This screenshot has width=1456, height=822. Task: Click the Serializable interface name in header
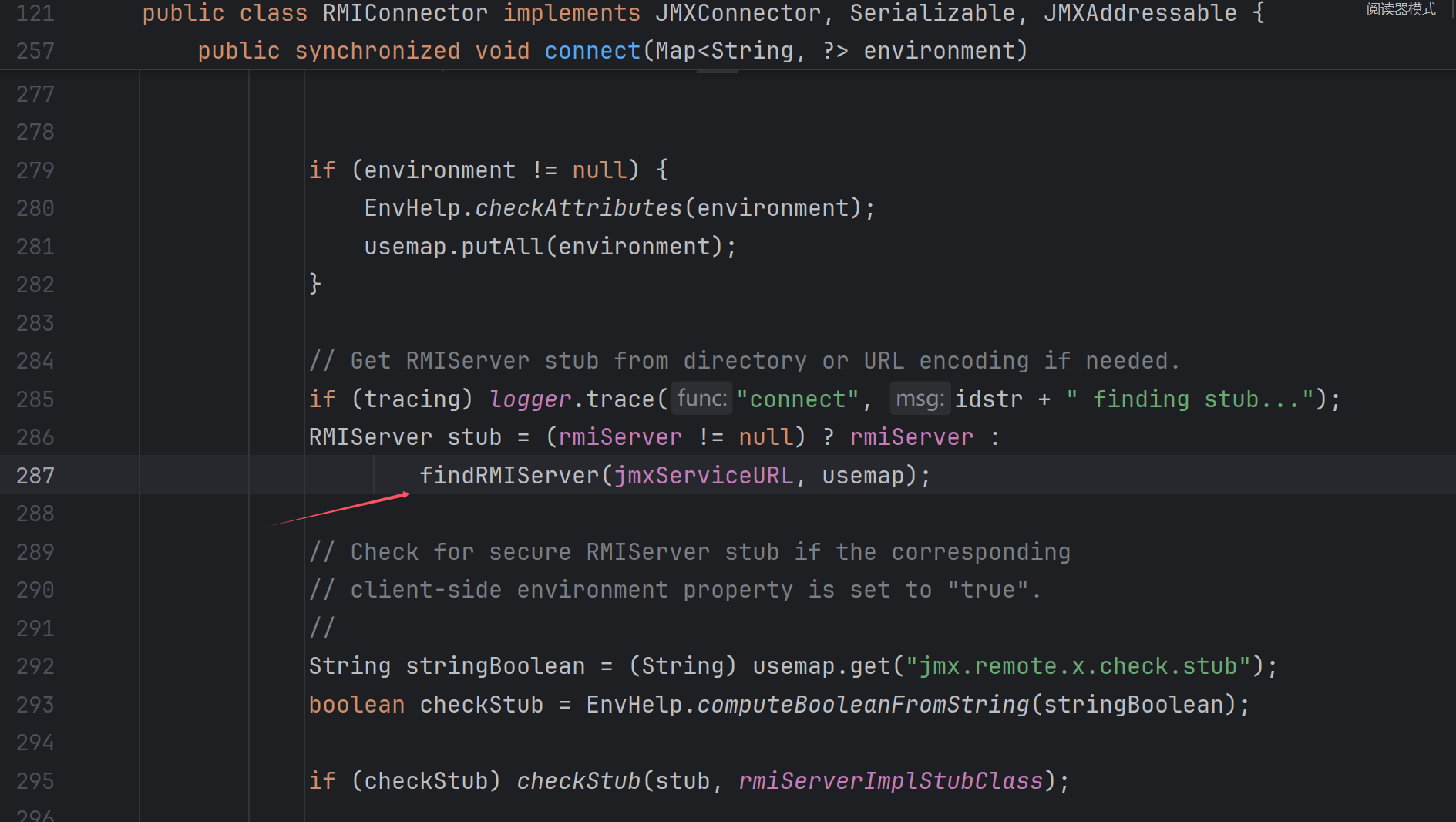(932, 13)
